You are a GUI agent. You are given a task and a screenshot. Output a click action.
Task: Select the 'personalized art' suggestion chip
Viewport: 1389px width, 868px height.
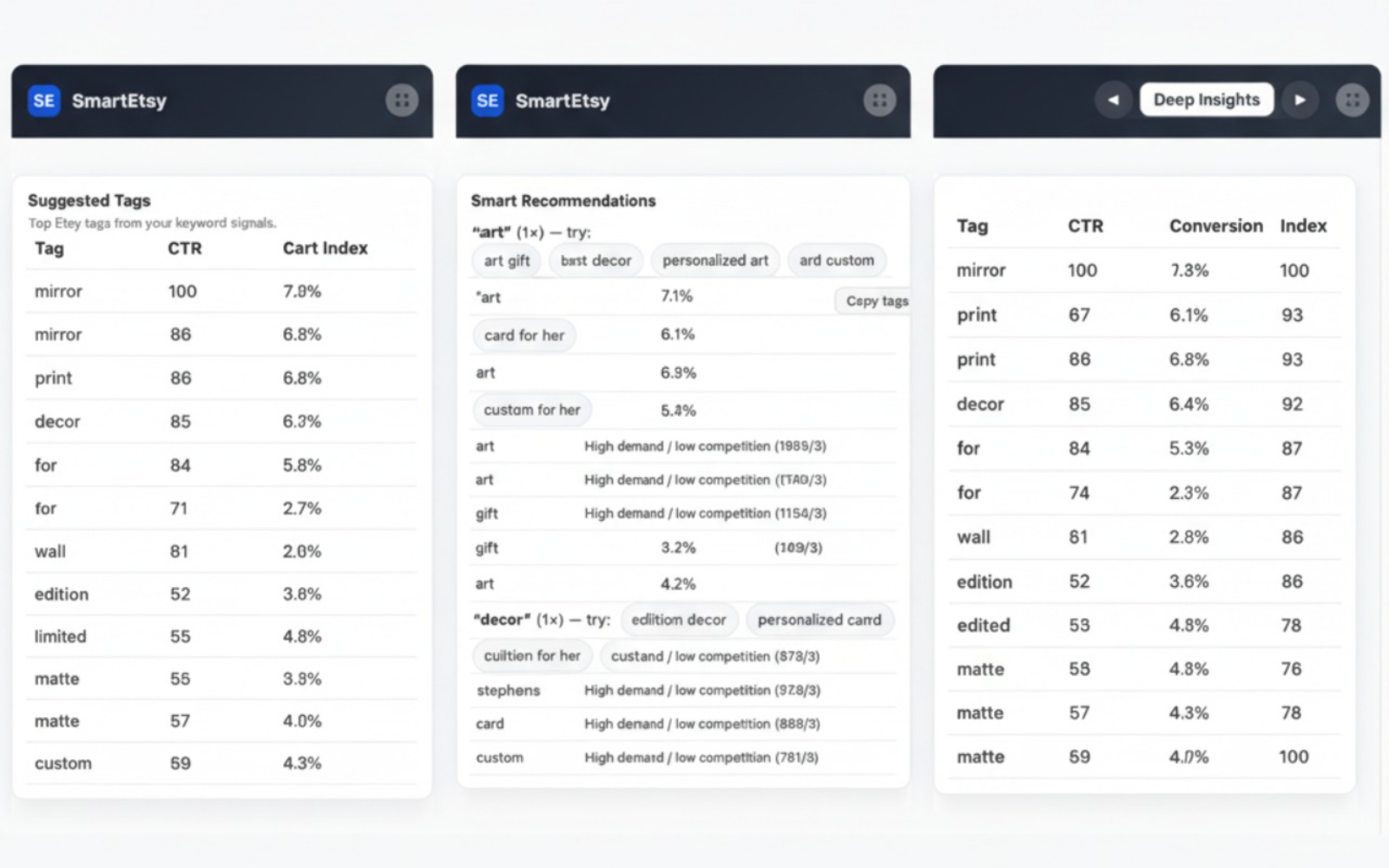[x=714, y=260]
